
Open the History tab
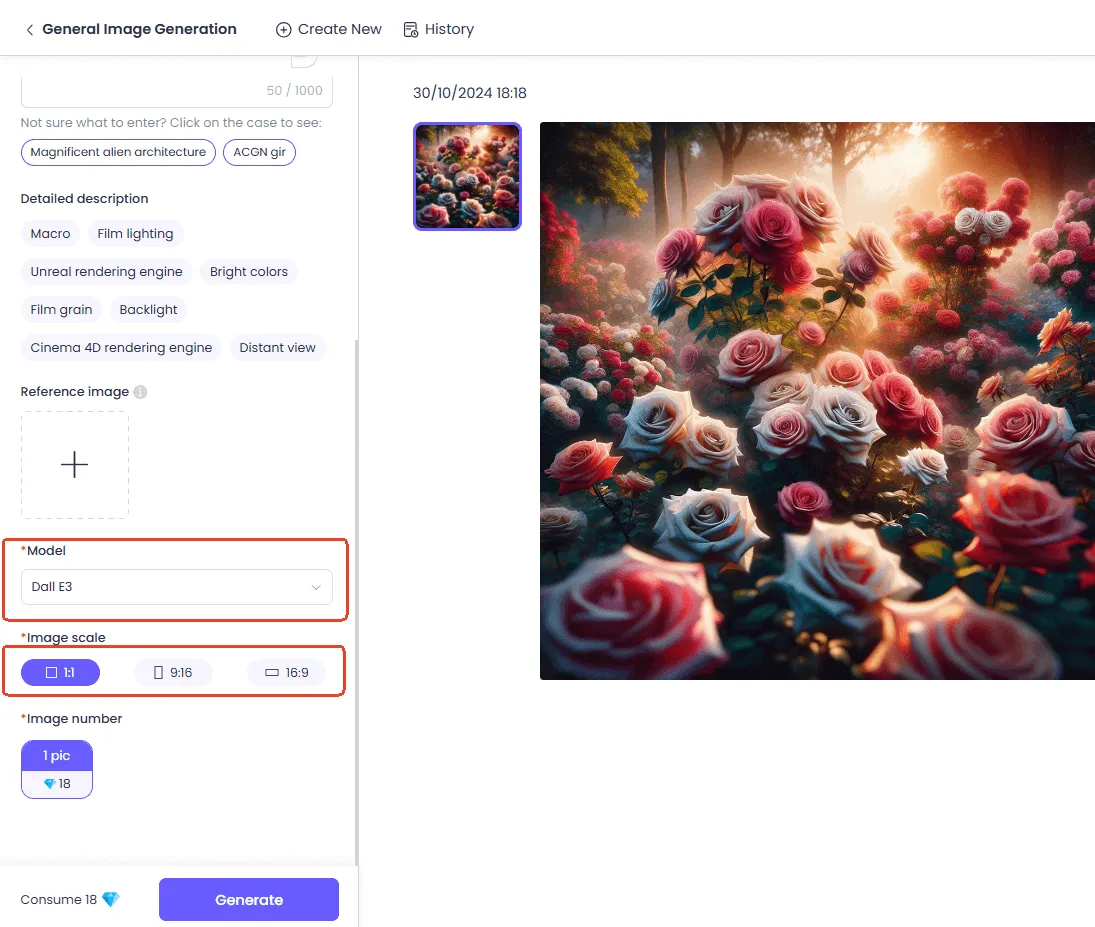click(439, 29)
